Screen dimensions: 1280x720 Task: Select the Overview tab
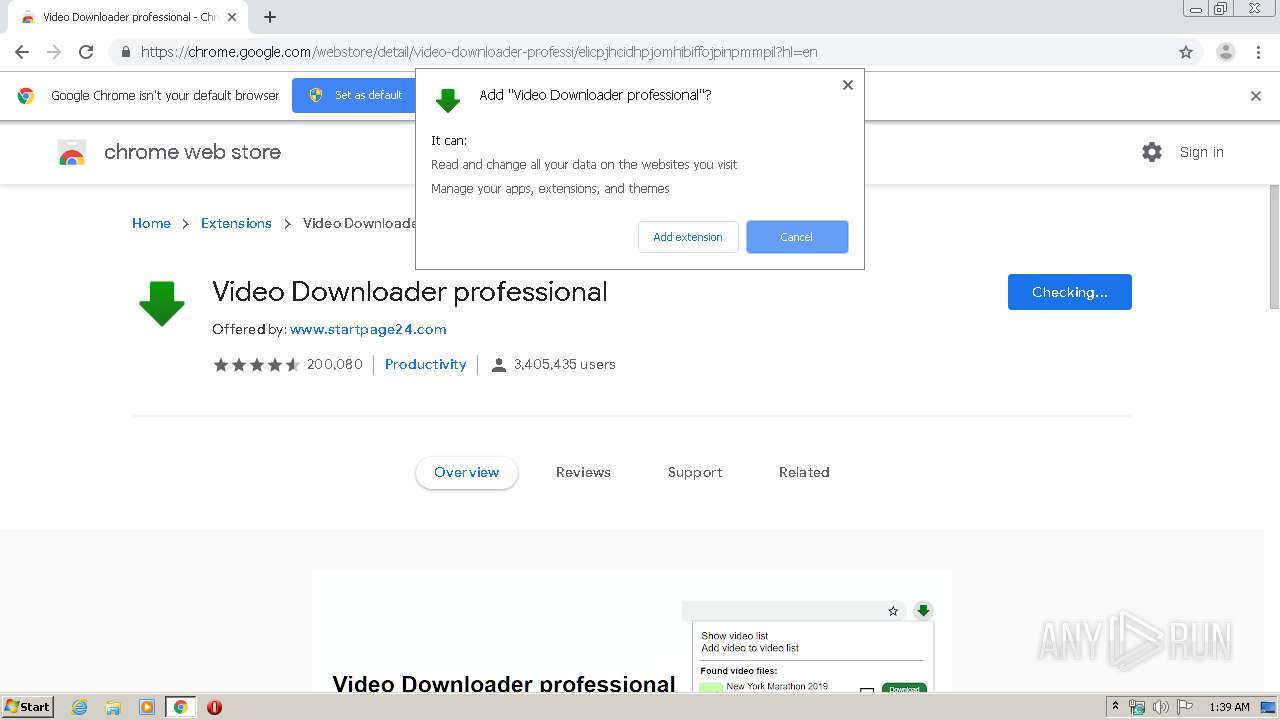point(467,472)
